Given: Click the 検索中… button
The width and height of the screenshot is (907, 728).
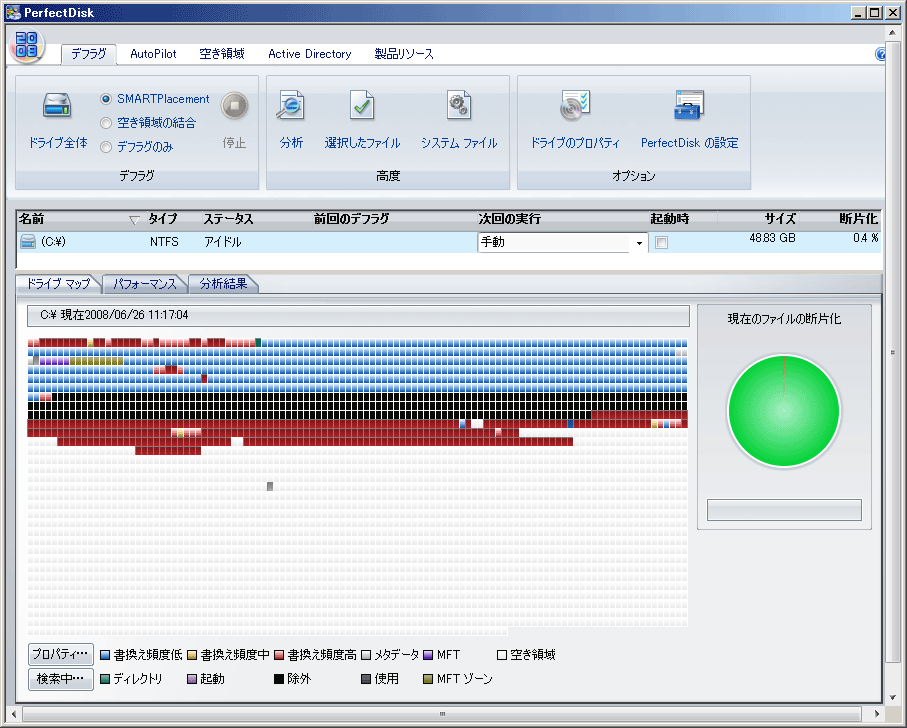Looking at the screenshot, I should coord(61,679).
